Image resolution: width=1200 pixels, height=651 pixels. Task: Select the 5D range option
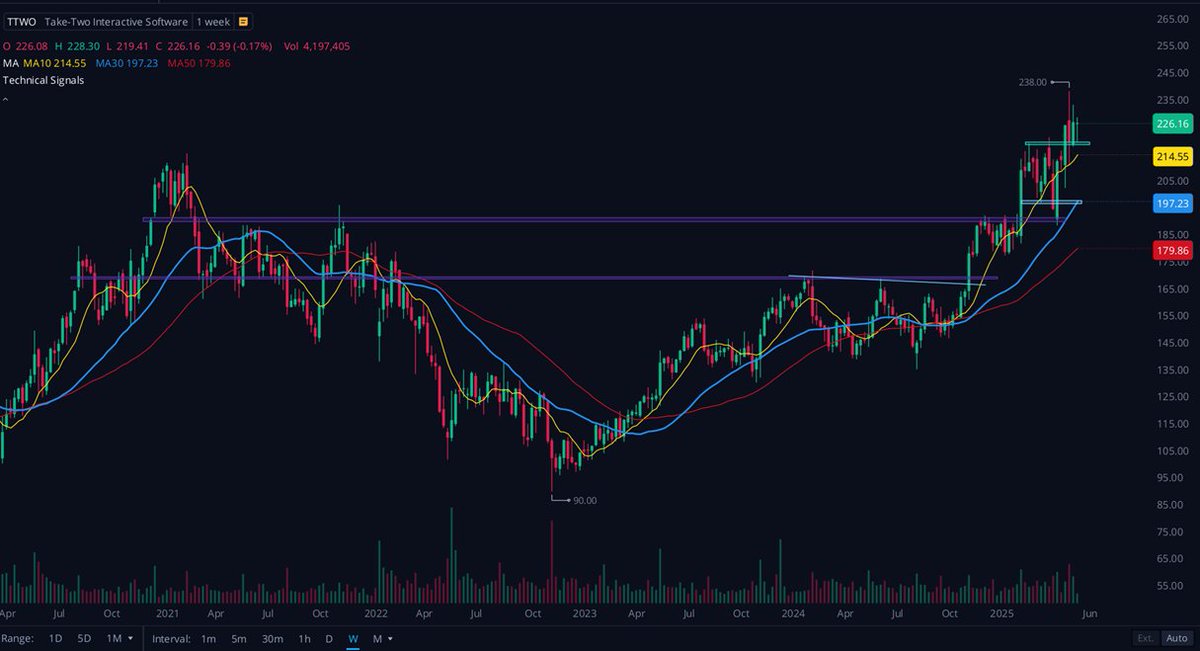[82, 639]
